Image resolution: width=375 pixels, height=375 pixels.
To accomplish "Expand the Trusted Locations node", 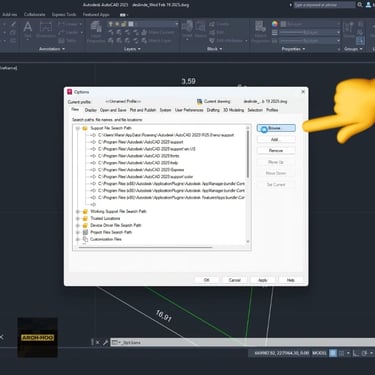I will (78, 218).
